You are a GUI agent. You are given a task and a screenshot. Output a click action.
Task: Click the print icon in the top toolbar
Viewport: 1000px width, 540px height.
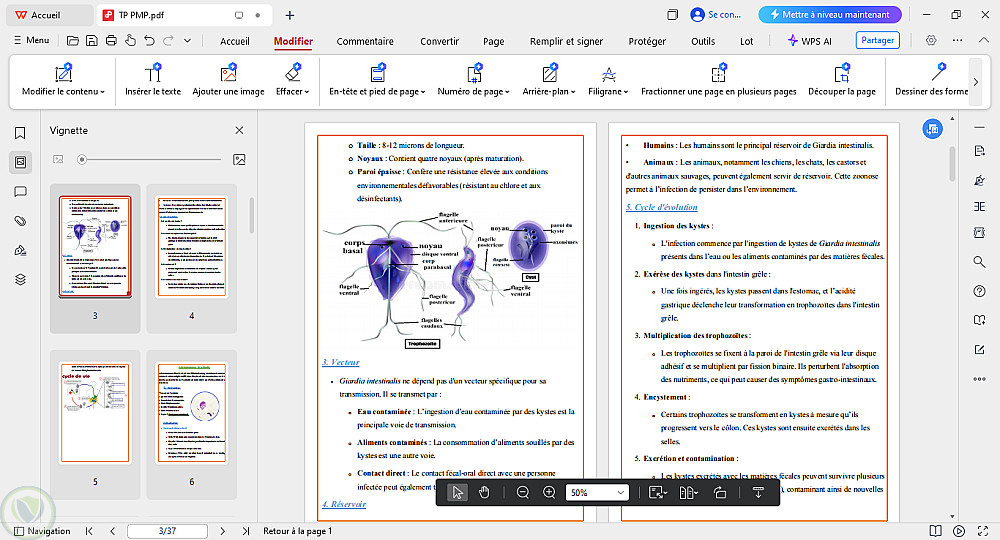[111, 41]
